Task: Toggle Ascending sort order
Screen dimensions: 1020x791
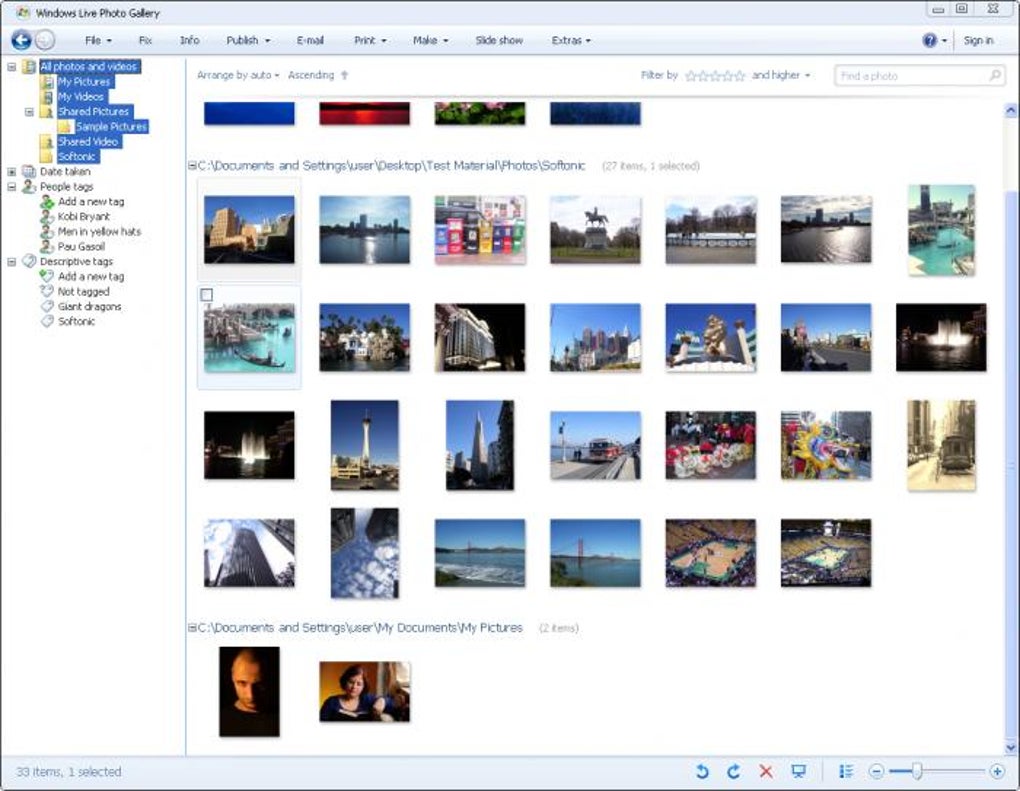Action: pos(313,75)
